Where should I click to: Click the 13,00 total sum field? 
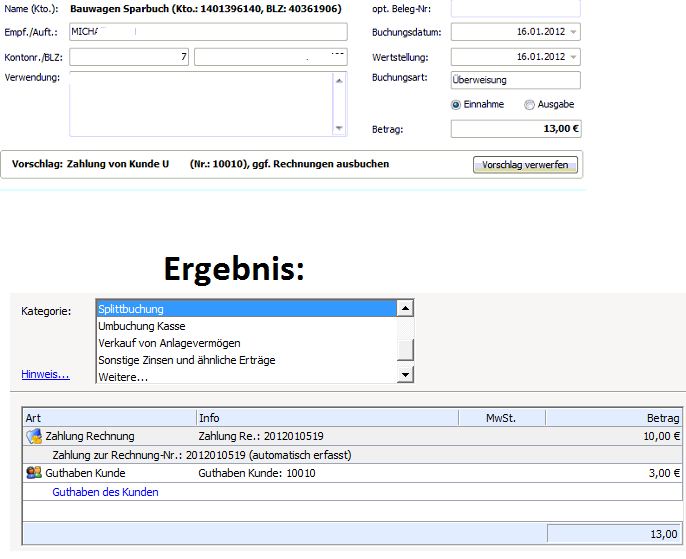tap(614, 534)
